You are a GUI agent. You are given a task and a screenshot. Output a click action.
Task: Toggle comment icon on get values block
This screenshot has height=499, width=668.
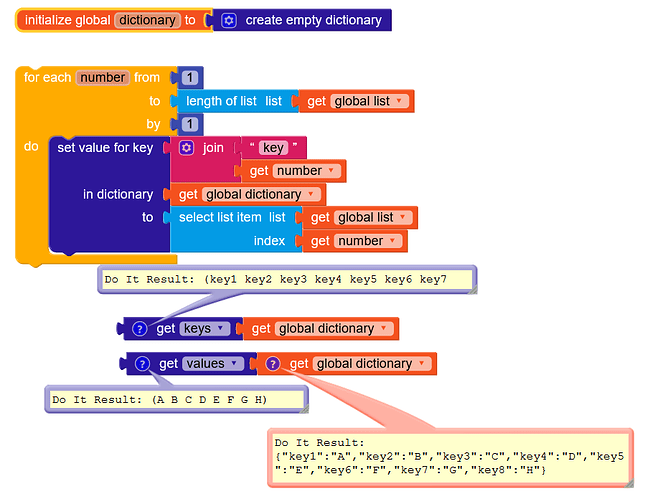click(142, 364)
